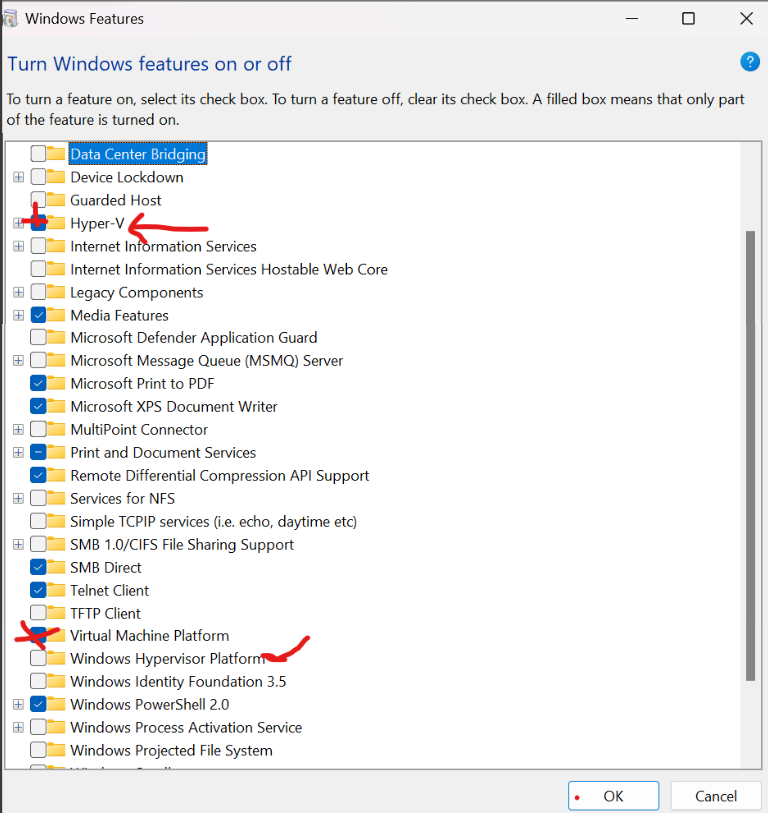768x813 pixels.
Task: Check the Guarded Host checkbox
Action: click(x=38, y=200)
